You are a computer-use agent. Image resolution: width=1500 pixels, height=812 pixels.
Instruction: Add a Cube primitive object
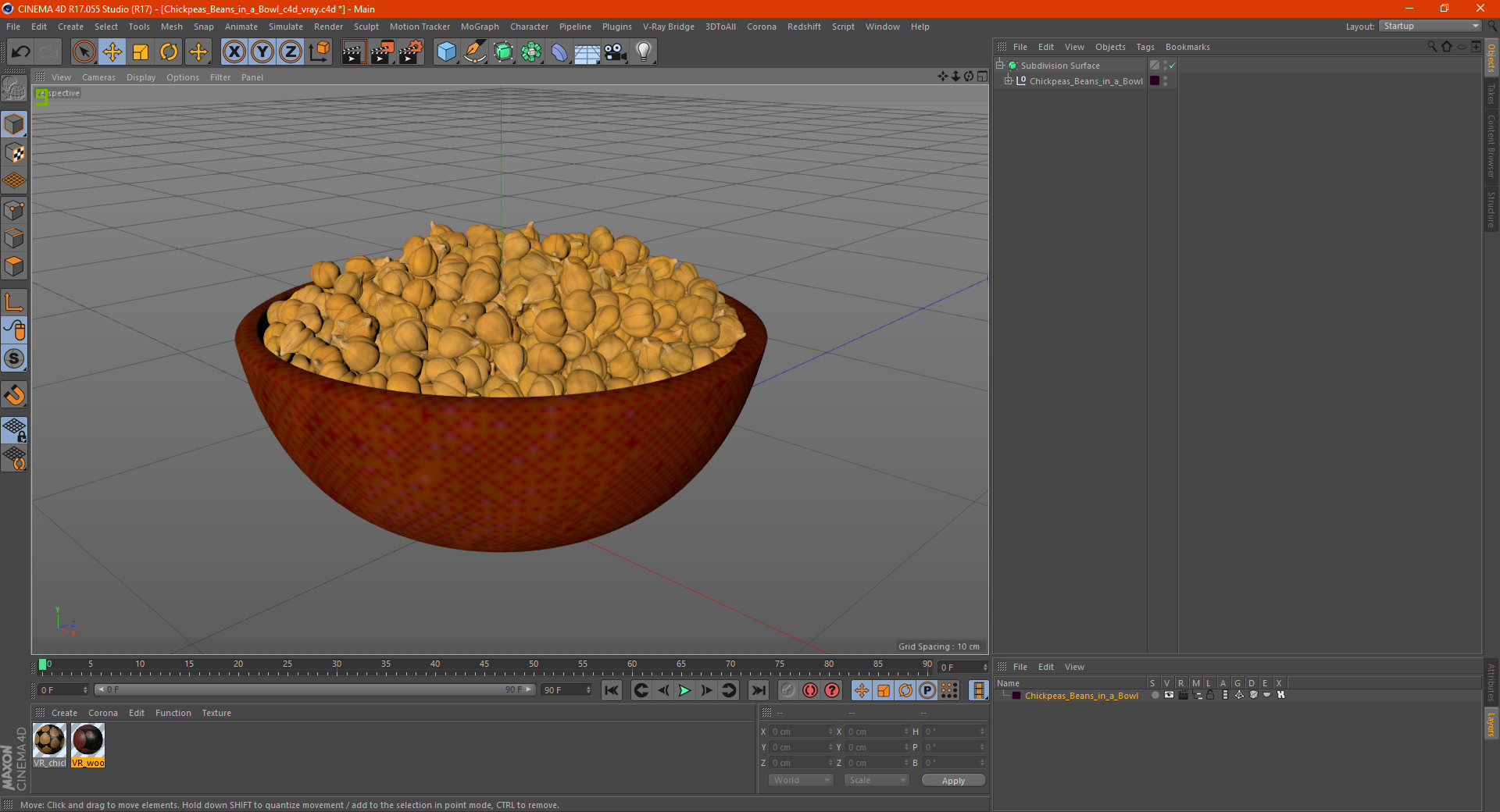(446, 52)
